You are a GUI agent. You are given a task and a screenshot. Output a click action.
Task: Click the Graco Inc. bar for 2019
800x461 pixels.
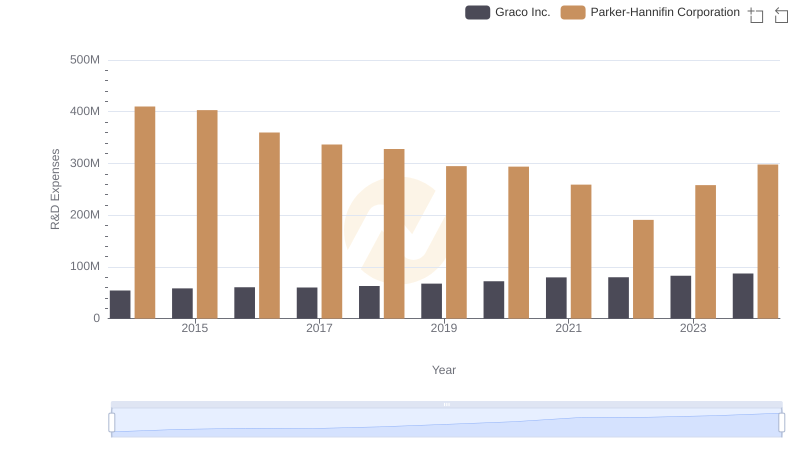click(x=432, y=301)
